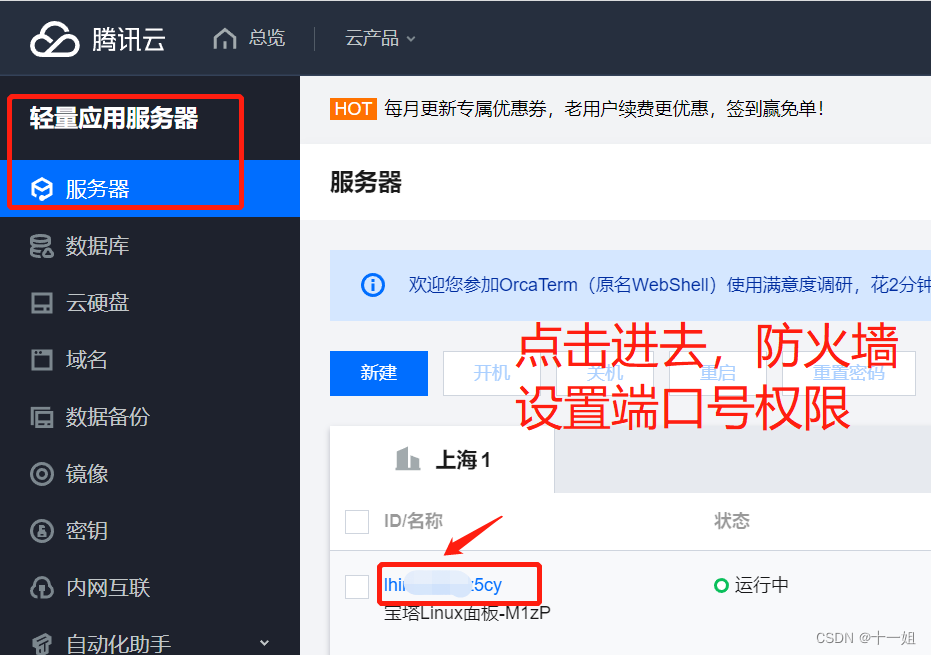Click the 数据库 database icon
Screen dimensions: 931x655
pos(42,246)
